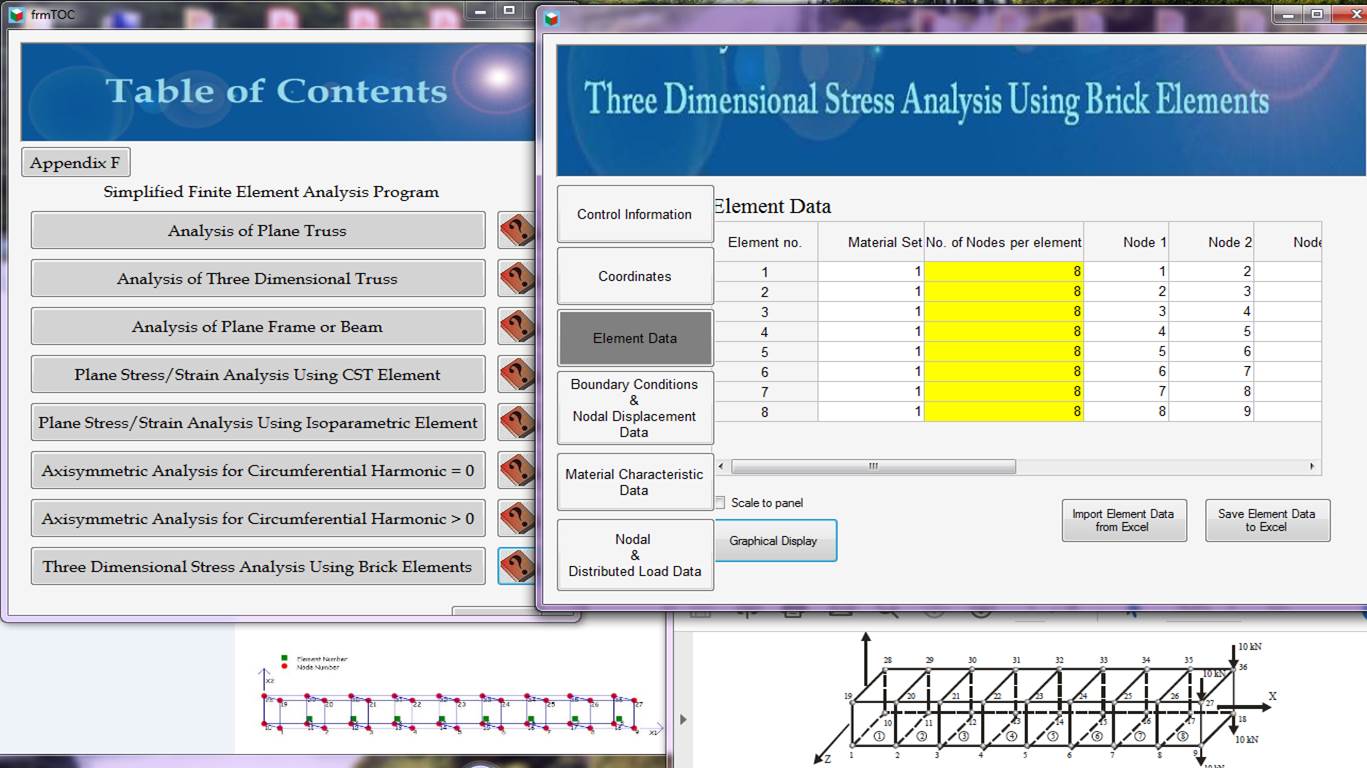This screenshot has height=768, width=1367.
Task: Click Import Element Data from Excel
Action: (x=1123, y=520)
